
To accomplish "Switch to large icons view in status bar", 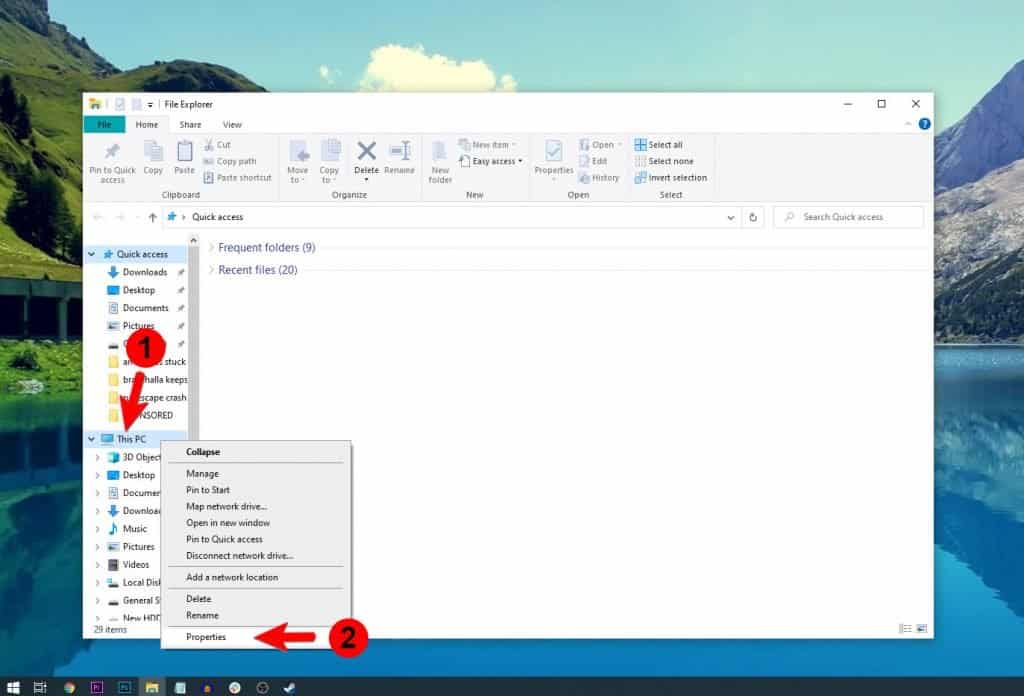I will [921, 629].
